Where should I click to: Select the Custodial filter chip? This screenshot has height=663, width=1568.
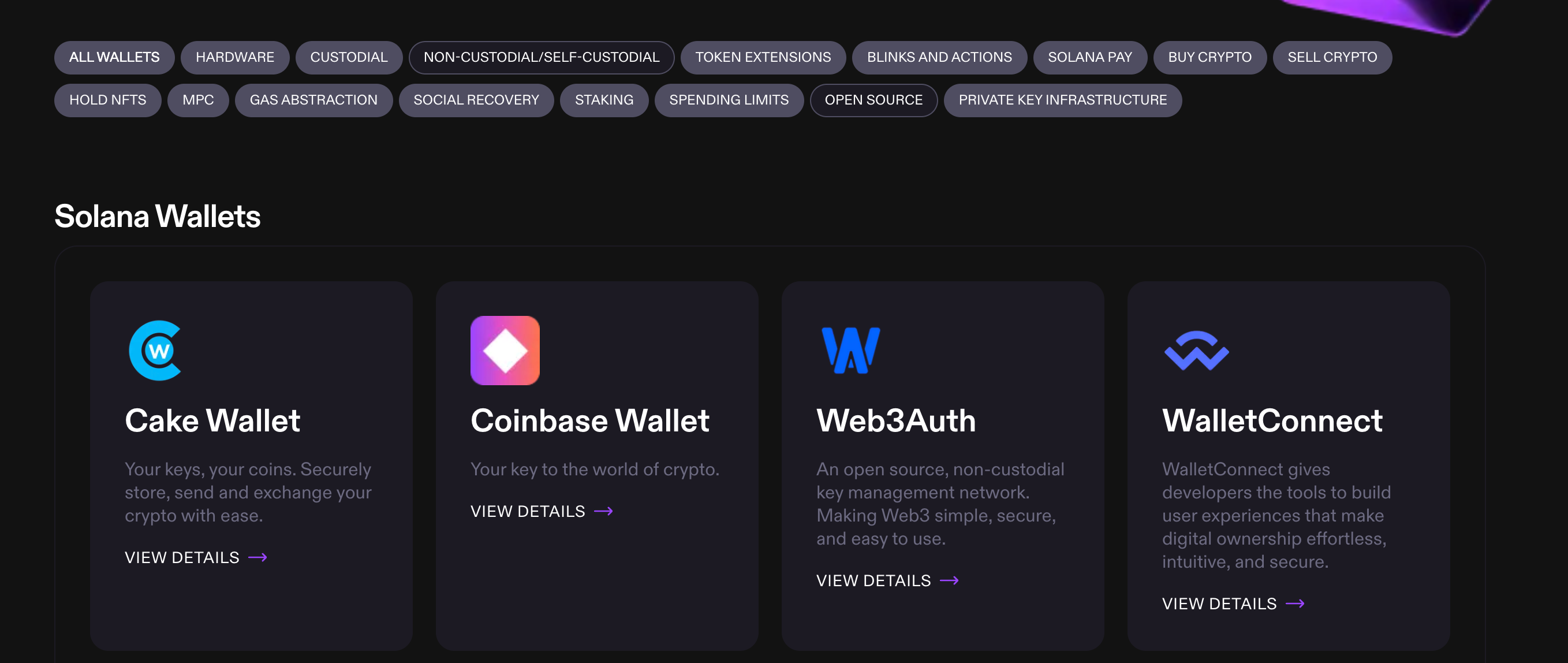(x=349, y=58)
